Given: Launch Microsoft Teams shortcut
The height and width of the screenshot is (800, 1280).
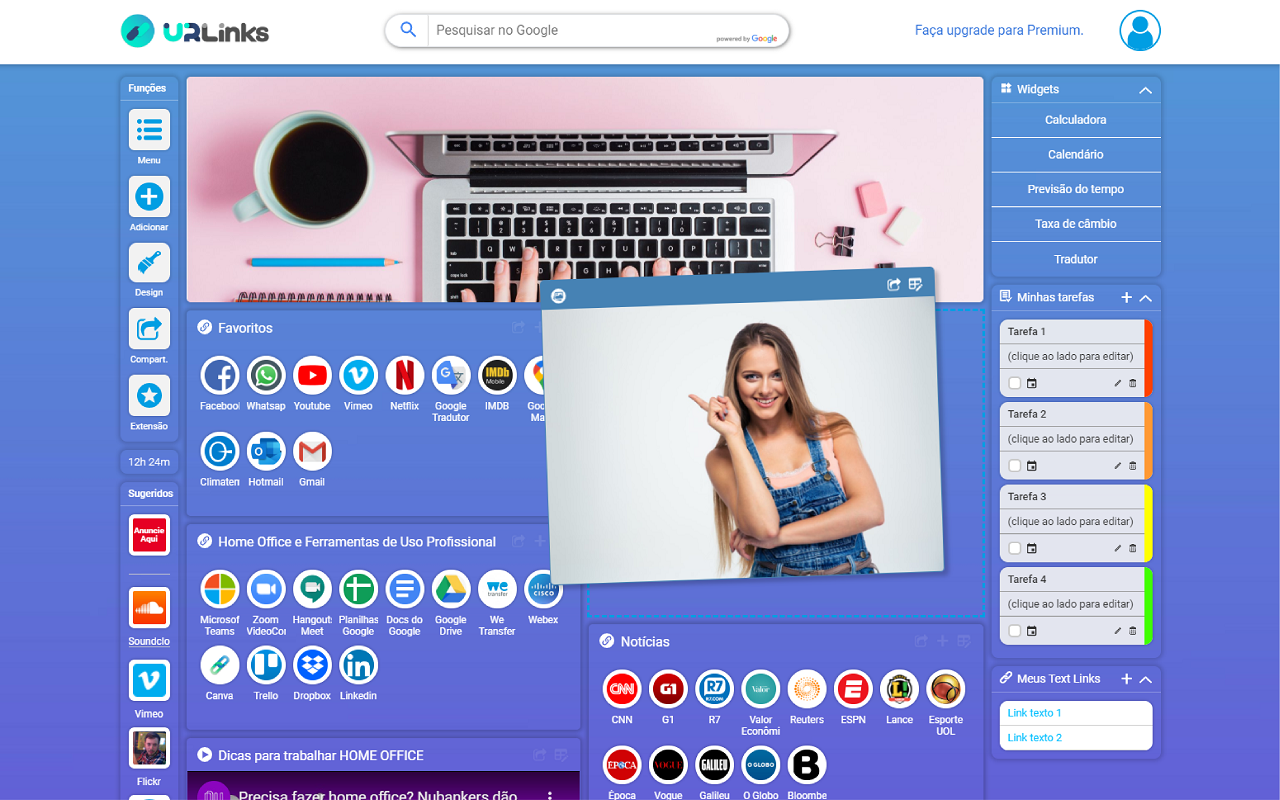Looking at the screenshot, I should pyautogui.click(x=220, y=590).
